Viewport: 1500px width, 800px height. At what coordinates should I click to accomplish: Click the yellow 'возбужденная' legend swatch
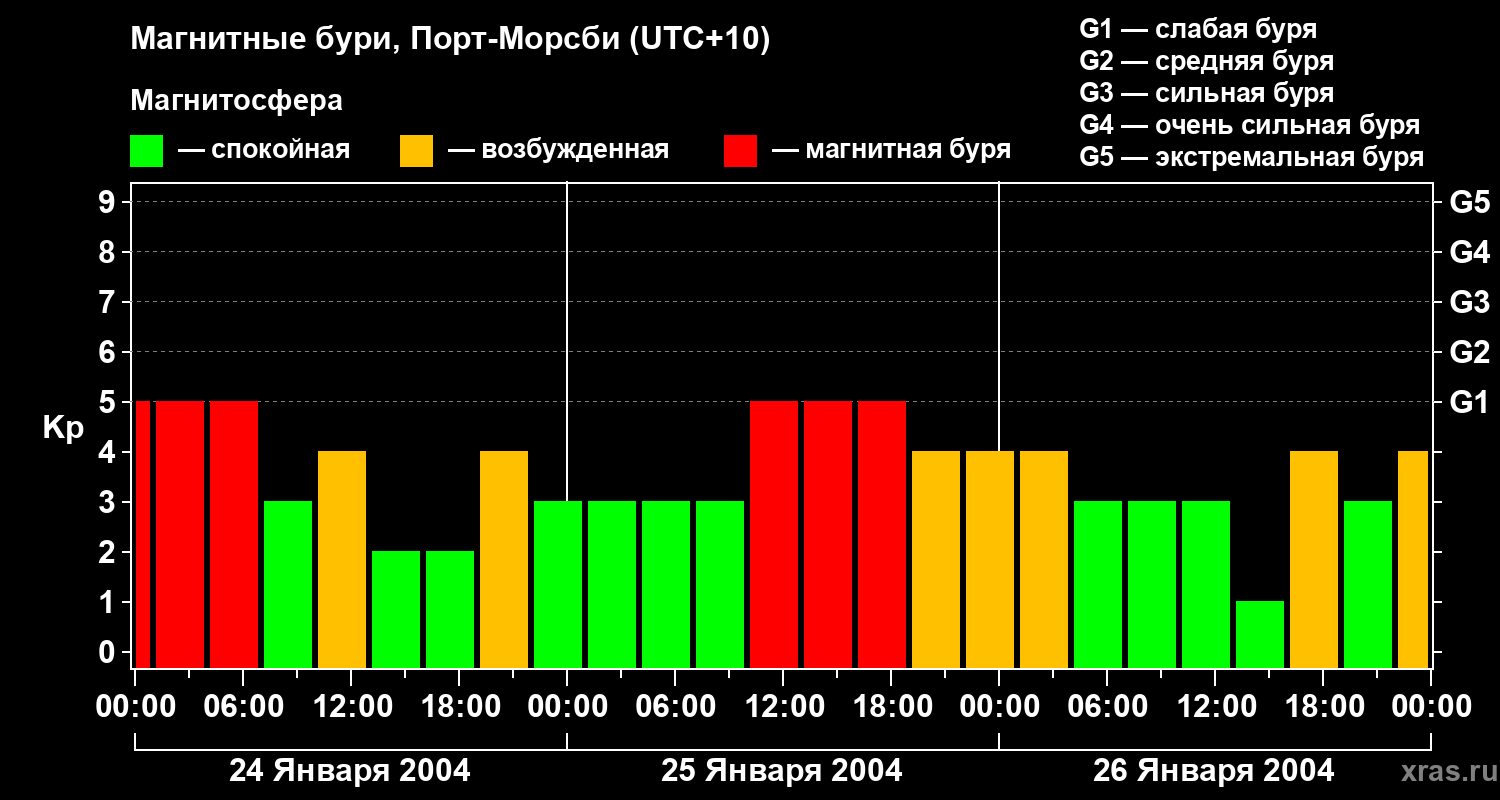416,151
